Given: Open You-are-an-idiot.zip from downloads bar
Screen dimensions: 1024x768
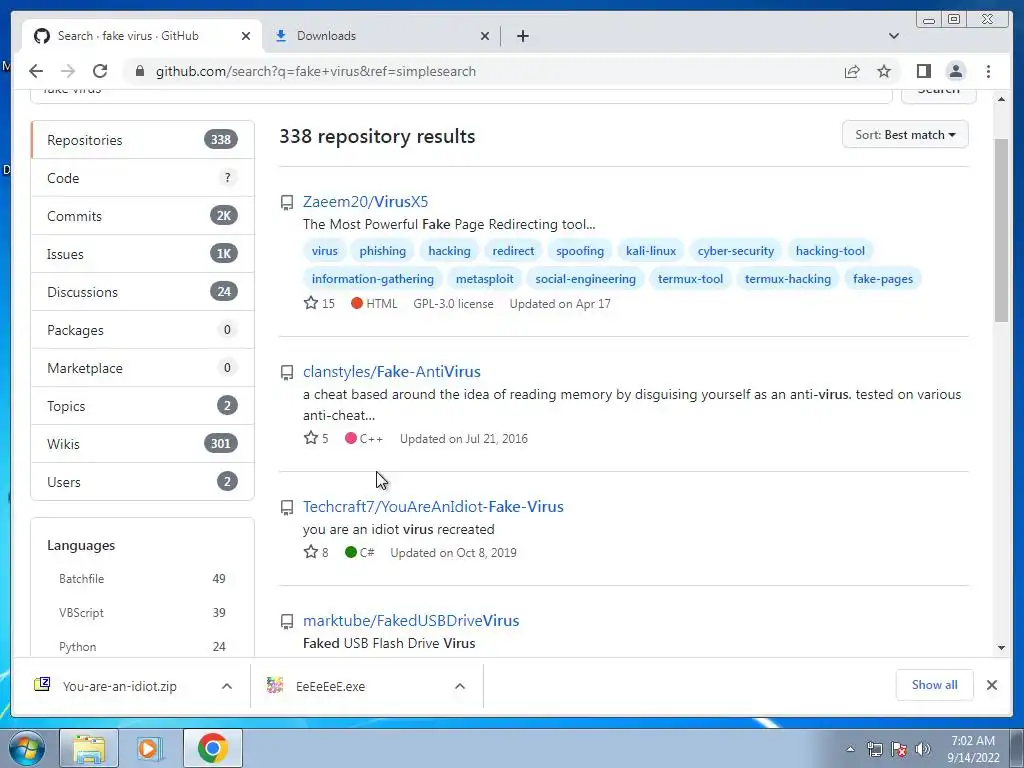Looking at the screenshot, I should point(120,686).
